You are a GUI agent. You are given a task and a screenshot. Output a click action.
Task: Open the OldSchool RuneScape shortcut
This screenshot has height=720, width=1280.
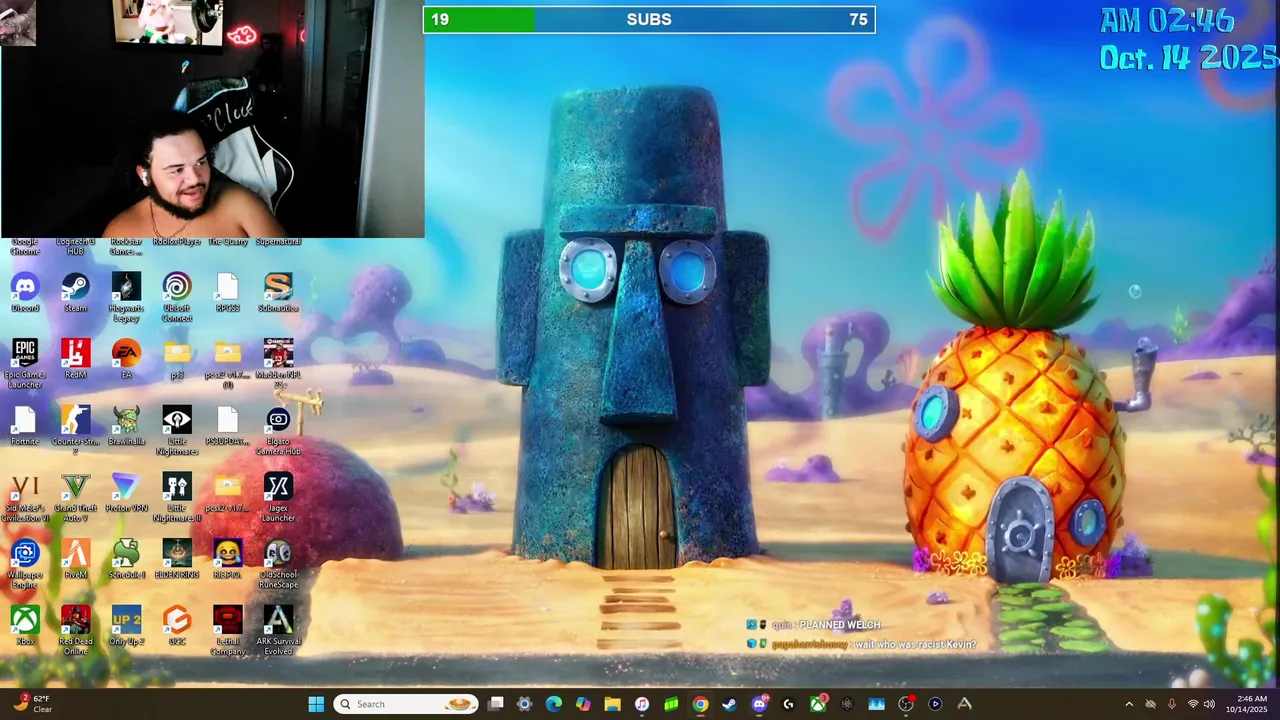[278, 564]
